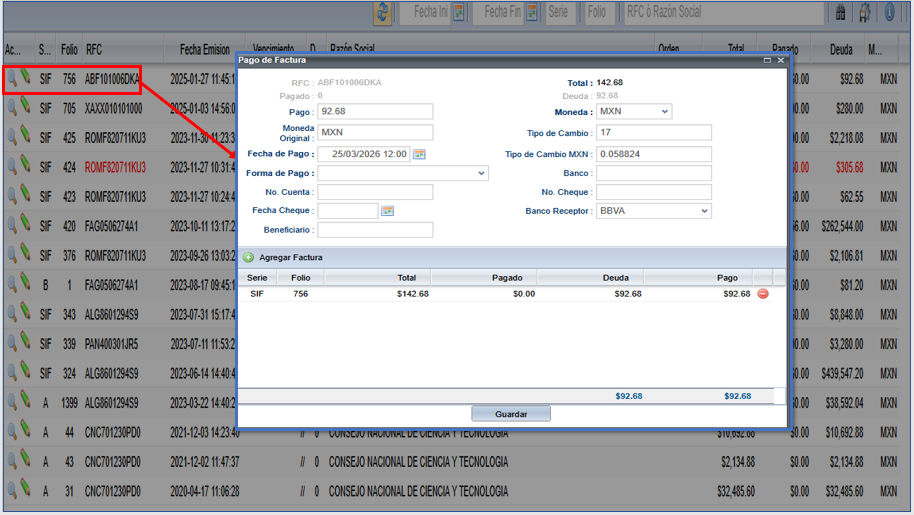Open the Fecha Fin calendar picker
Viewport: 914px width, 515px height.
click(x=532, y=12)
